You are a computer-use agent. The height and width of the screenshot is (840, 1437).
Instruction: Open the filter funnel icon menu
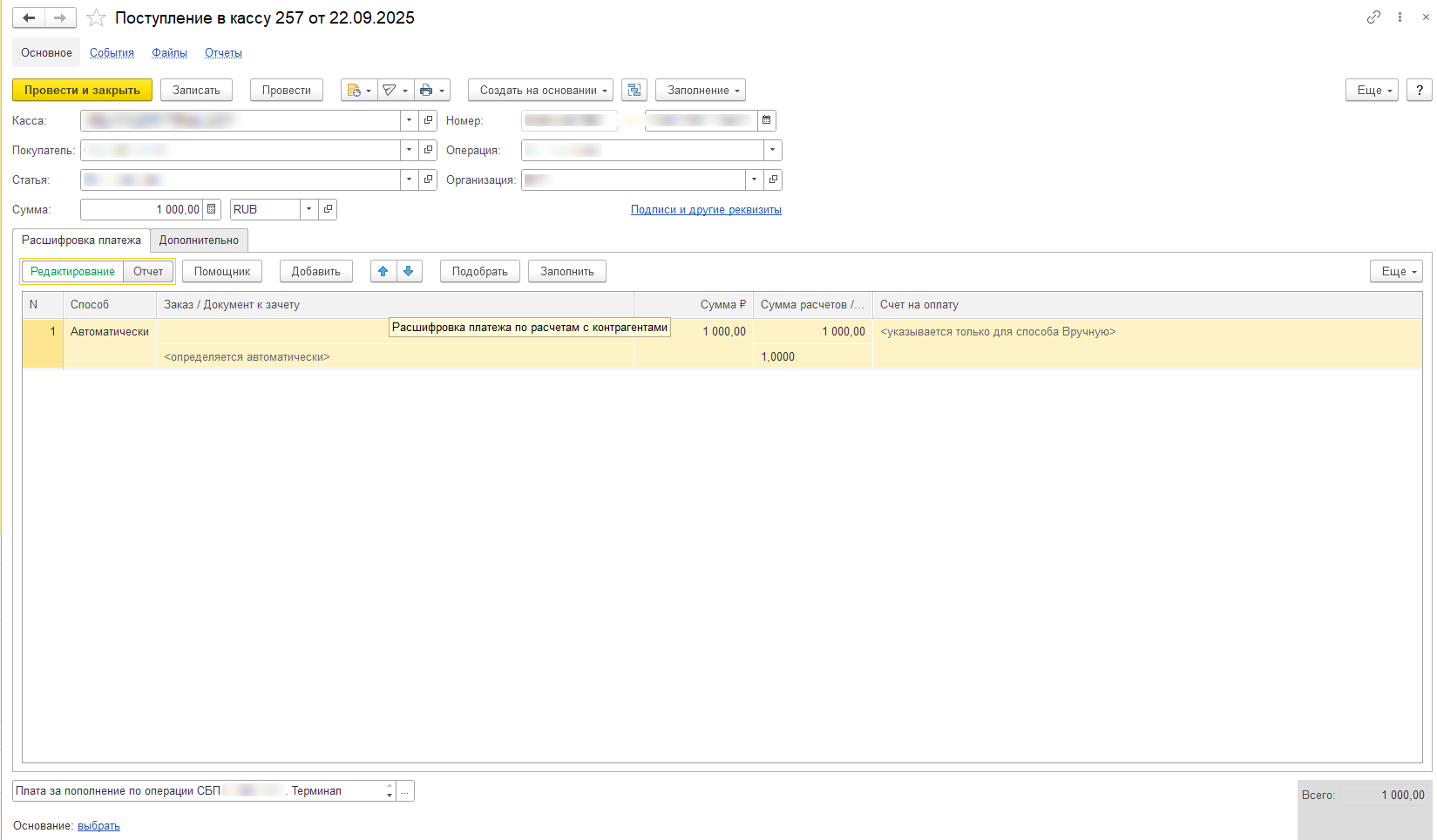pos(396,91)
